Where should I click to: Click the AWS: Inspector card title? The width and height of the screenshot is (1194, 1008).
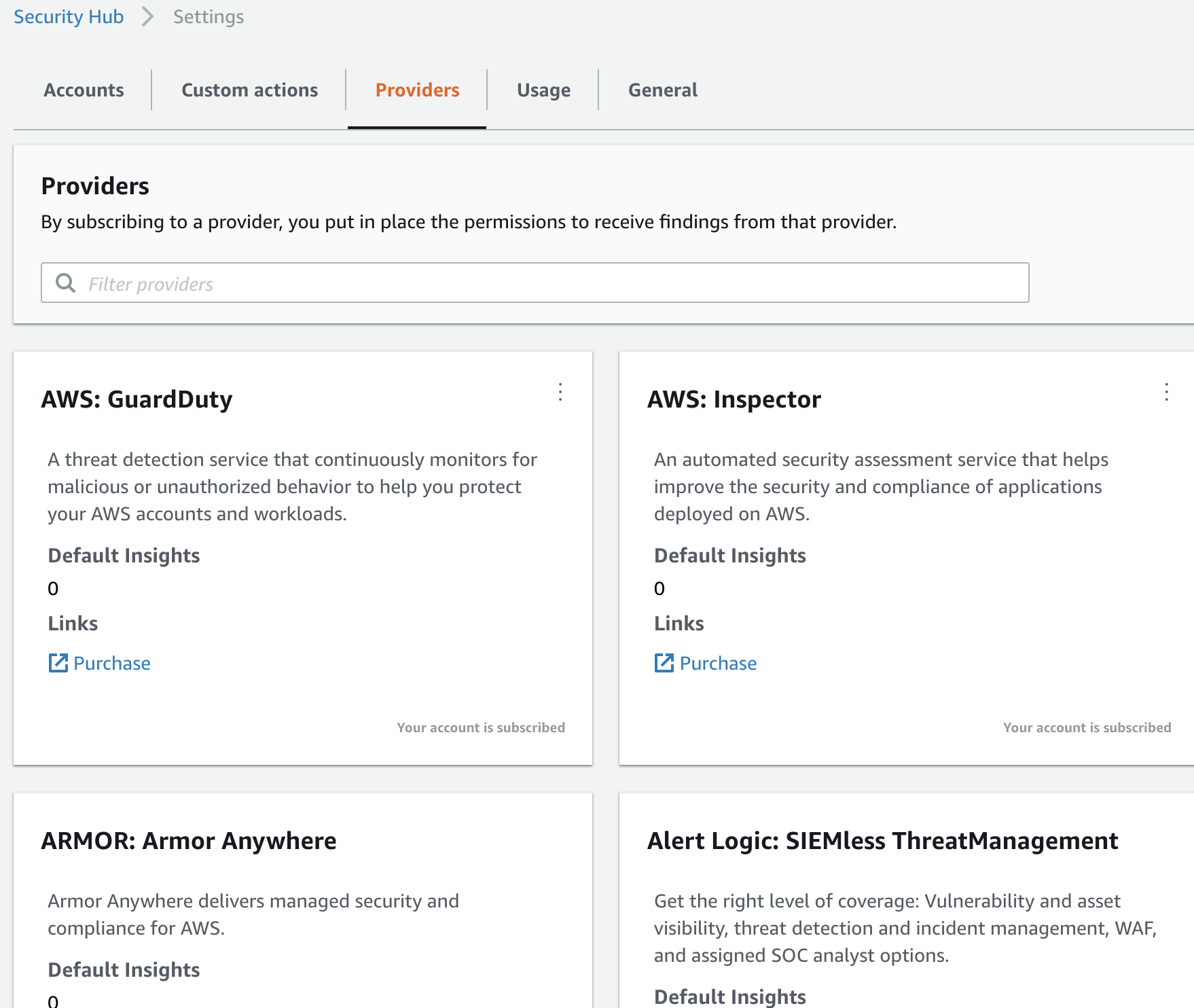click(x=734, y=399)
